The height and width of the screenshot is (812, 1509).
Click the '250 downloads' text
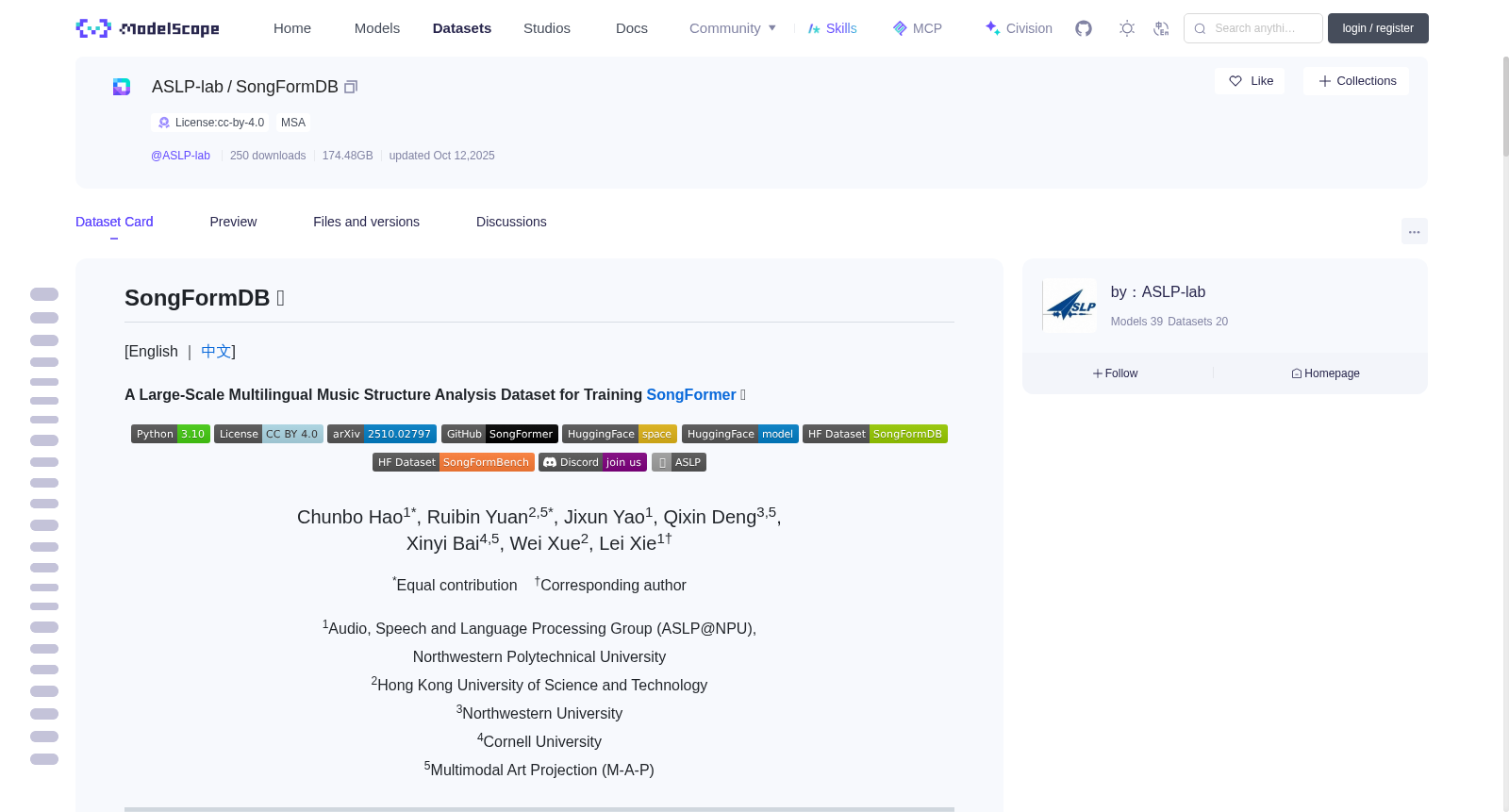[x=268, y=156]
